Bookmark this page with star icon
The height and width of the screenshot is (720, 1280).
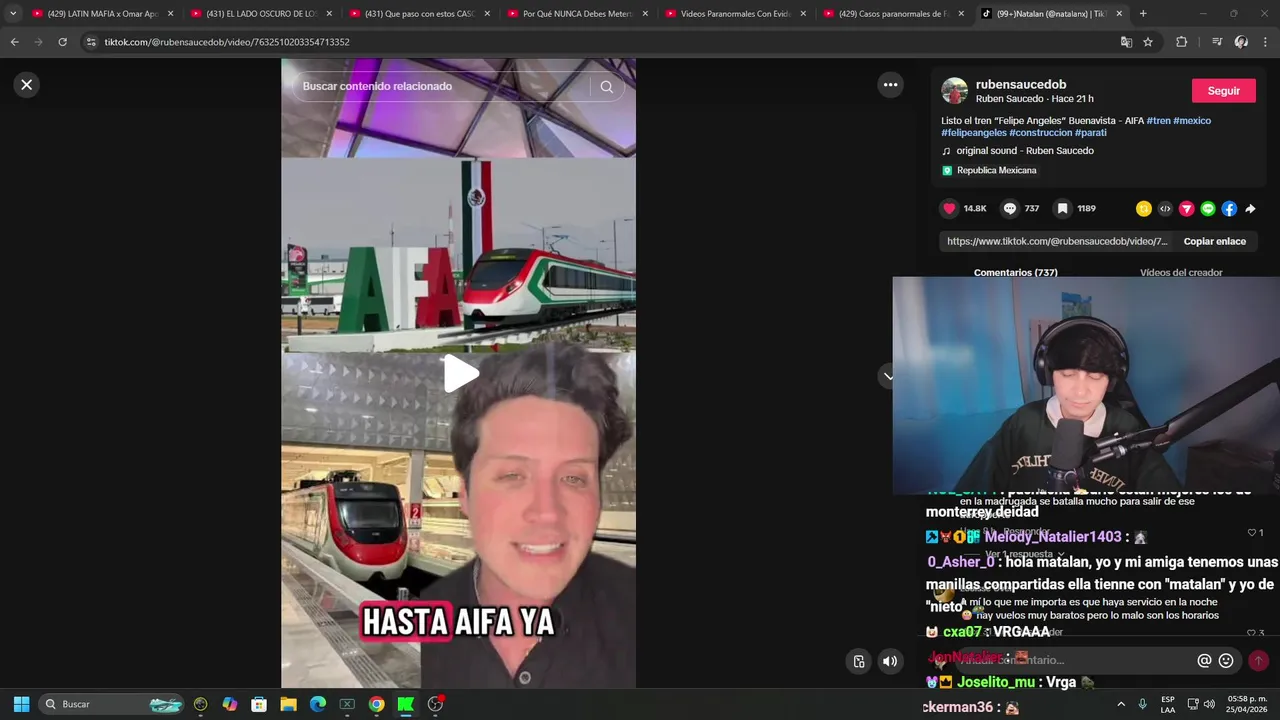point(1148,42)
